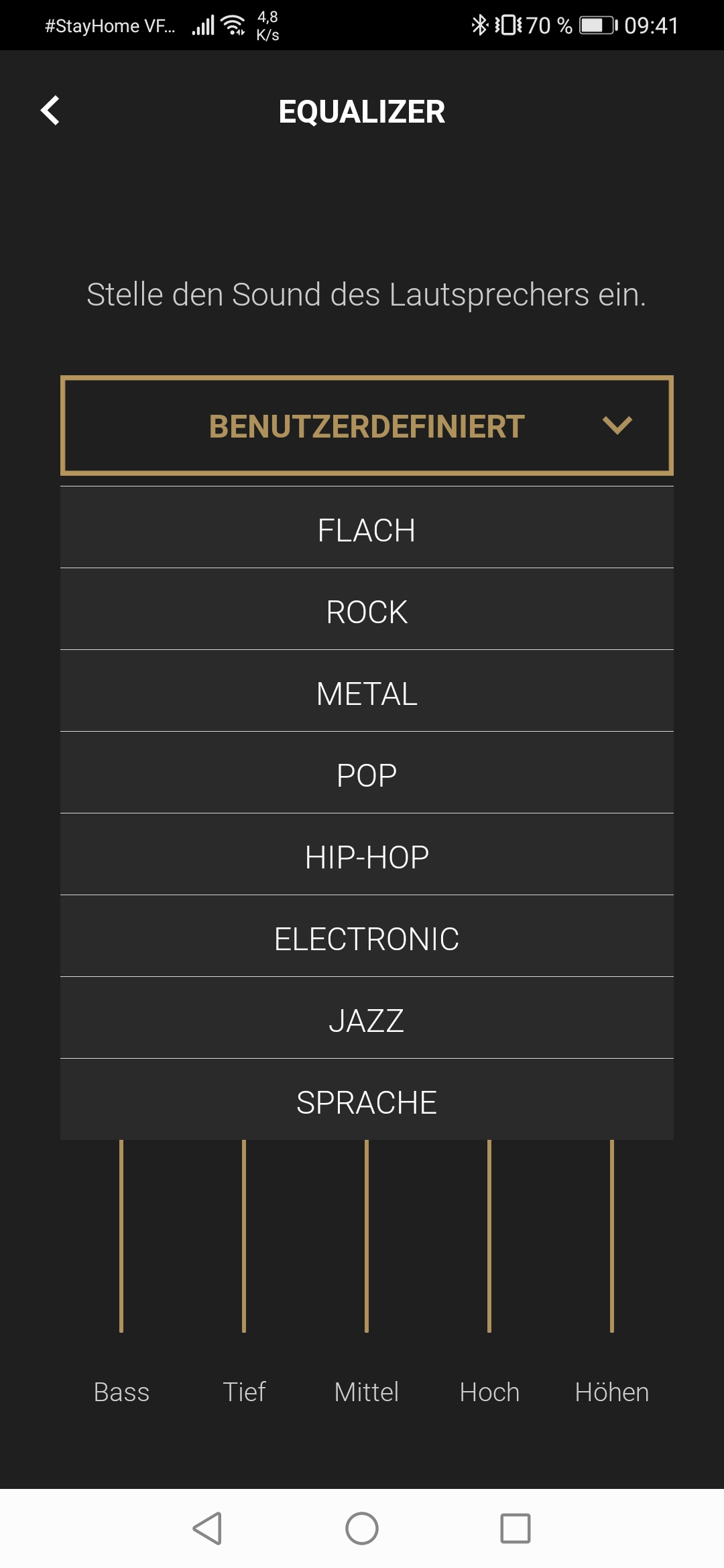724x1568 pixels.
Task: Collapse dropdown via the gold chevron
Action: click(617, 426)
